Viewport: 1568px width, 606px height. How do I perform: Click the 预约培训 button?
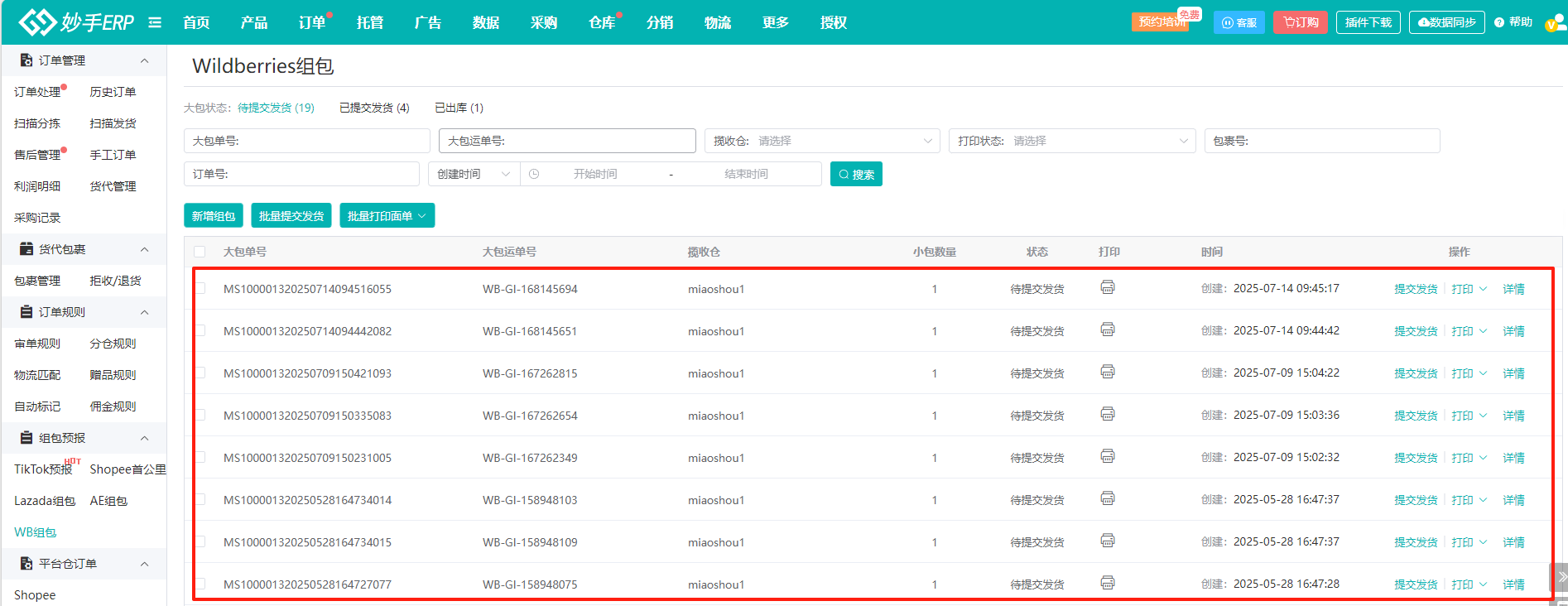tap(1161, 22)
